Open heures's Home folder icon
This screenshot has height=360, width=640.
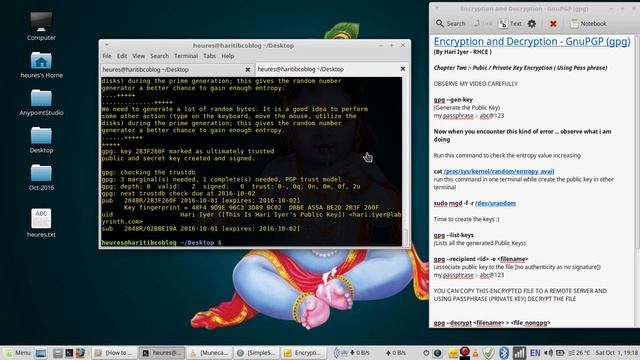(41, 64)
